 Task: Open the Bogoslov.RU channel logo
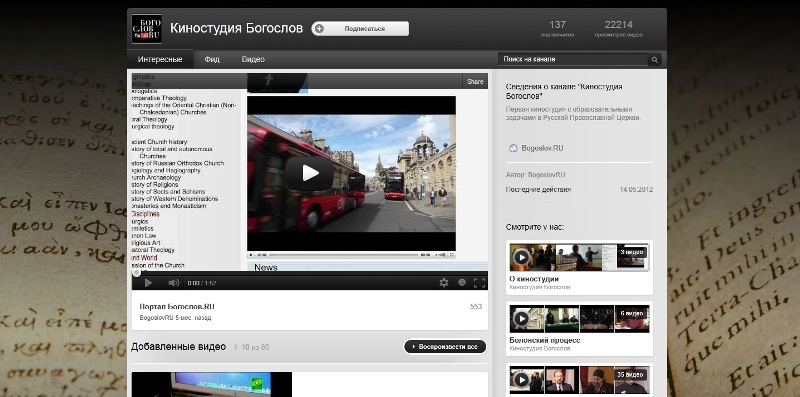(x=146, y=29)
